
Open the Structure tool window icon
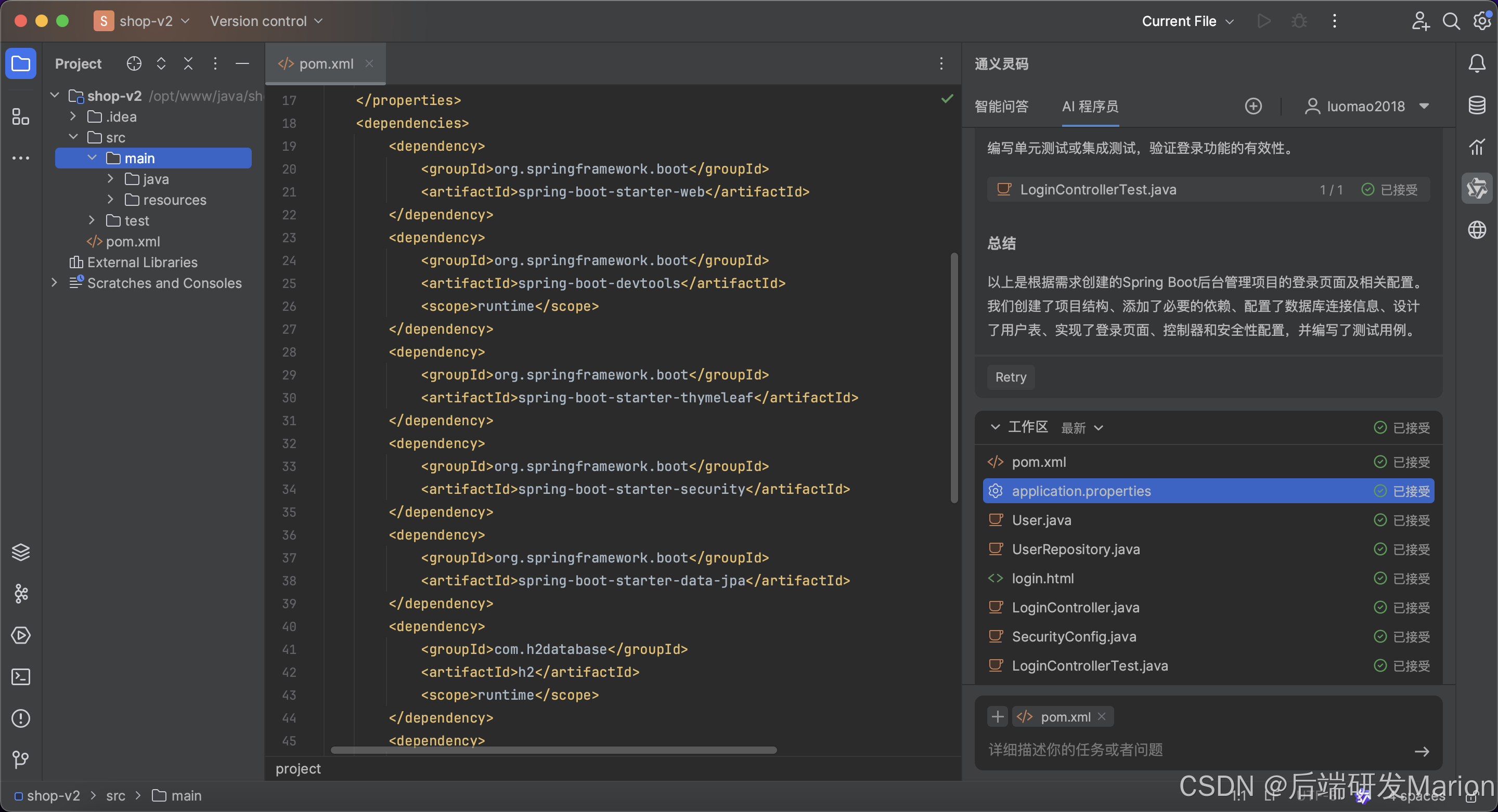tap(21, 117)
